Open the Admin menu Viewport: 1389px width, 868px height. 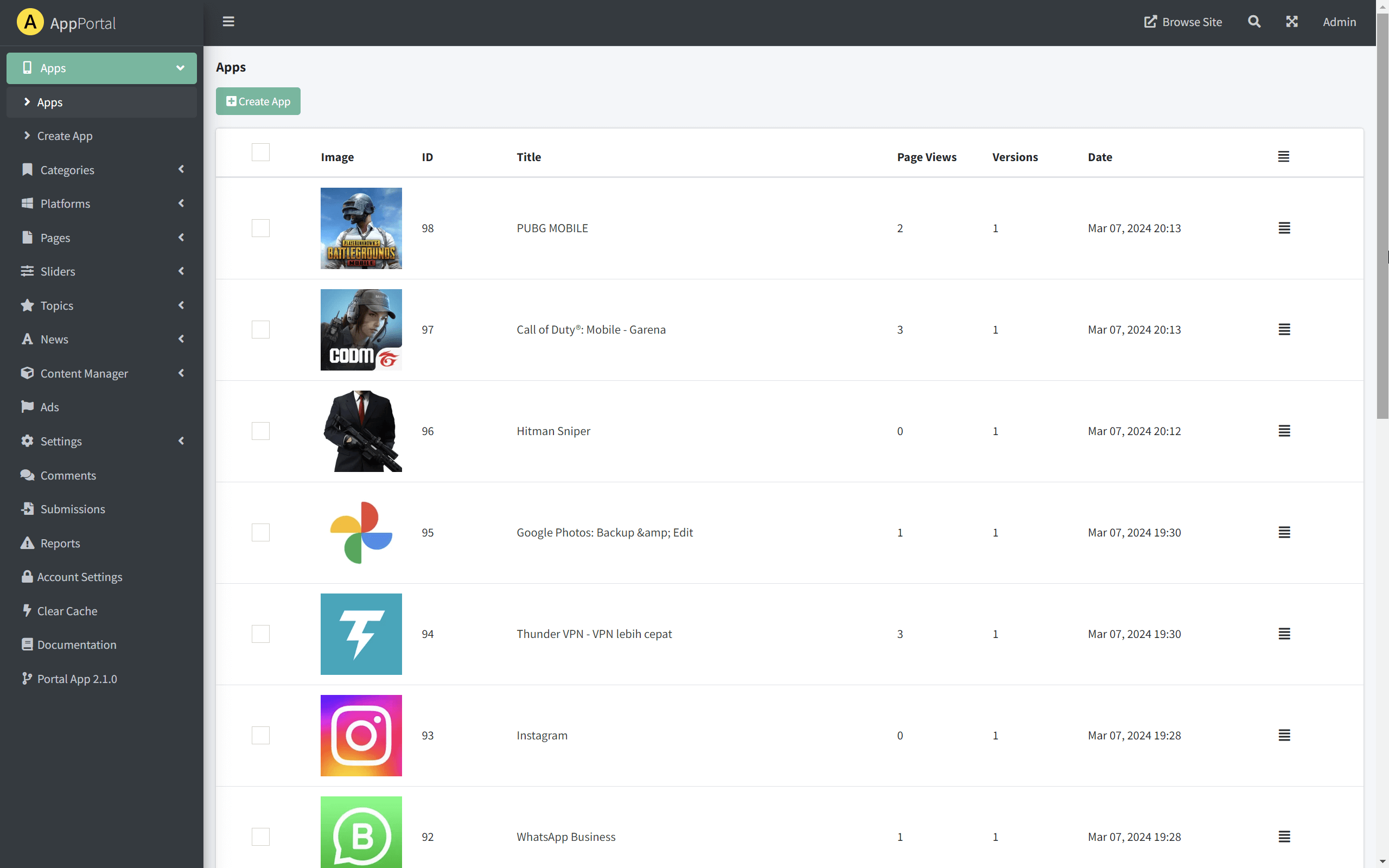(1340, 21)
